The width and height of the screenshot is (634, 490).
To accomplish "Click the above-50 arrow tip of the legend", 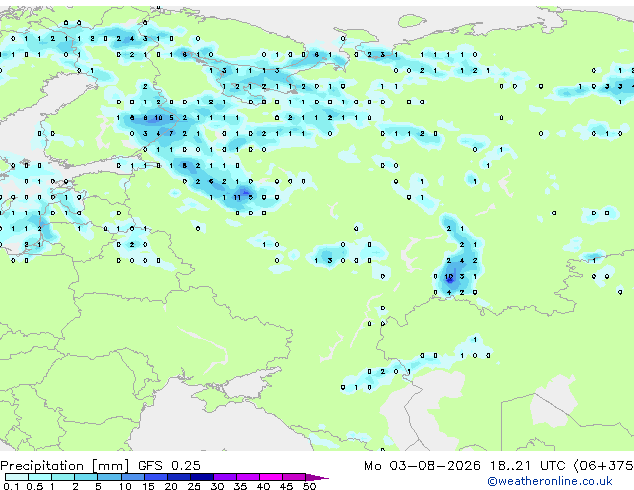I will 317,478.
